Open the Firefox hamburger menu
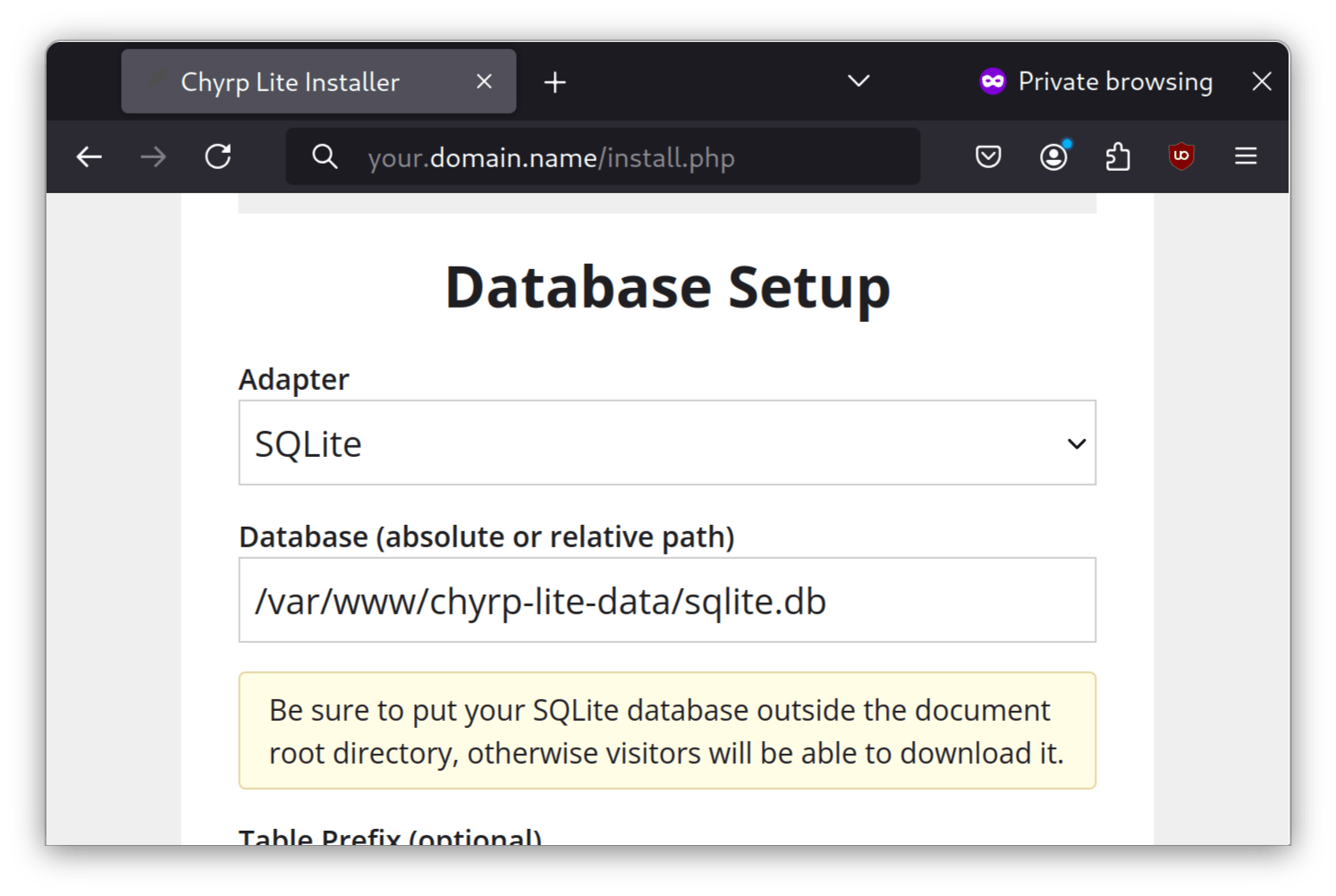Image resolution: width=1336 pixels, height=896 pixels. pyautogui.click(x=1246, y=157)
